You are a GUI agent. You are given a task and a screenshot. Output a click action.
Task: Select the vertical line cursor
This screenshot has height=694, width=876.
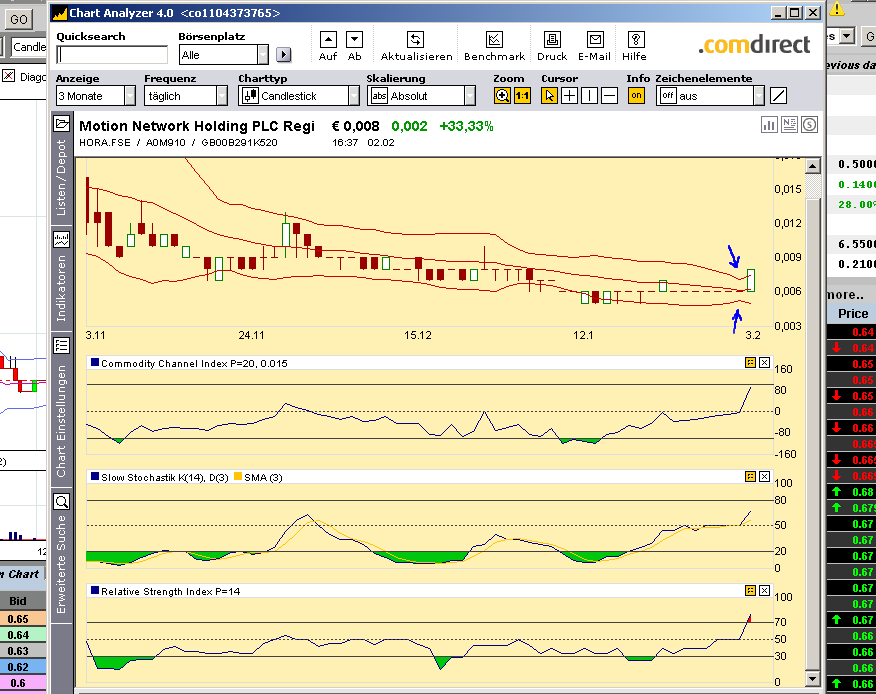(x=589, y=96)
